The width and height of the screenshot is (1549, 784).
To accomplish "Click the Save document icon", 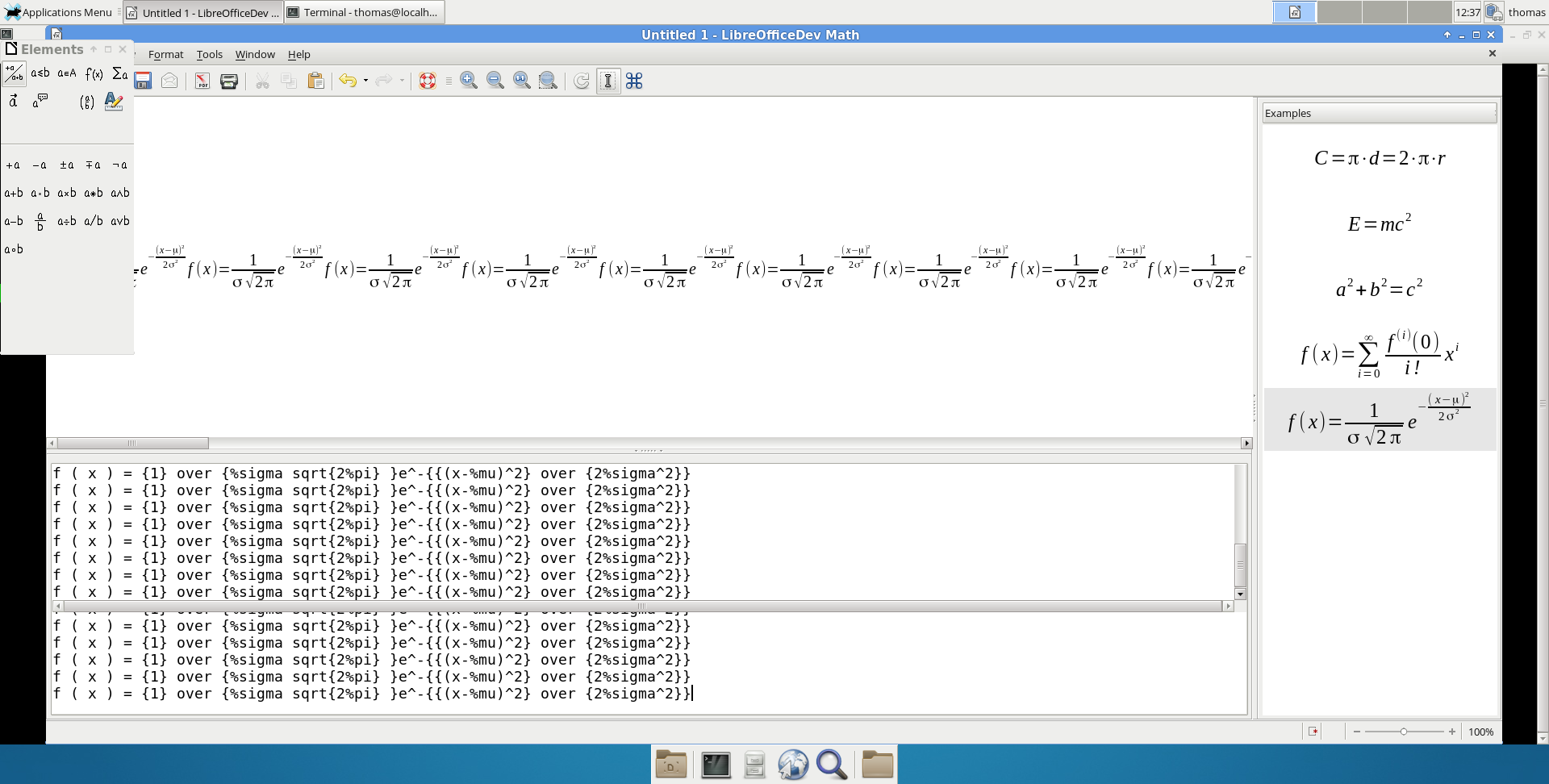I will (x=144, y=81).
